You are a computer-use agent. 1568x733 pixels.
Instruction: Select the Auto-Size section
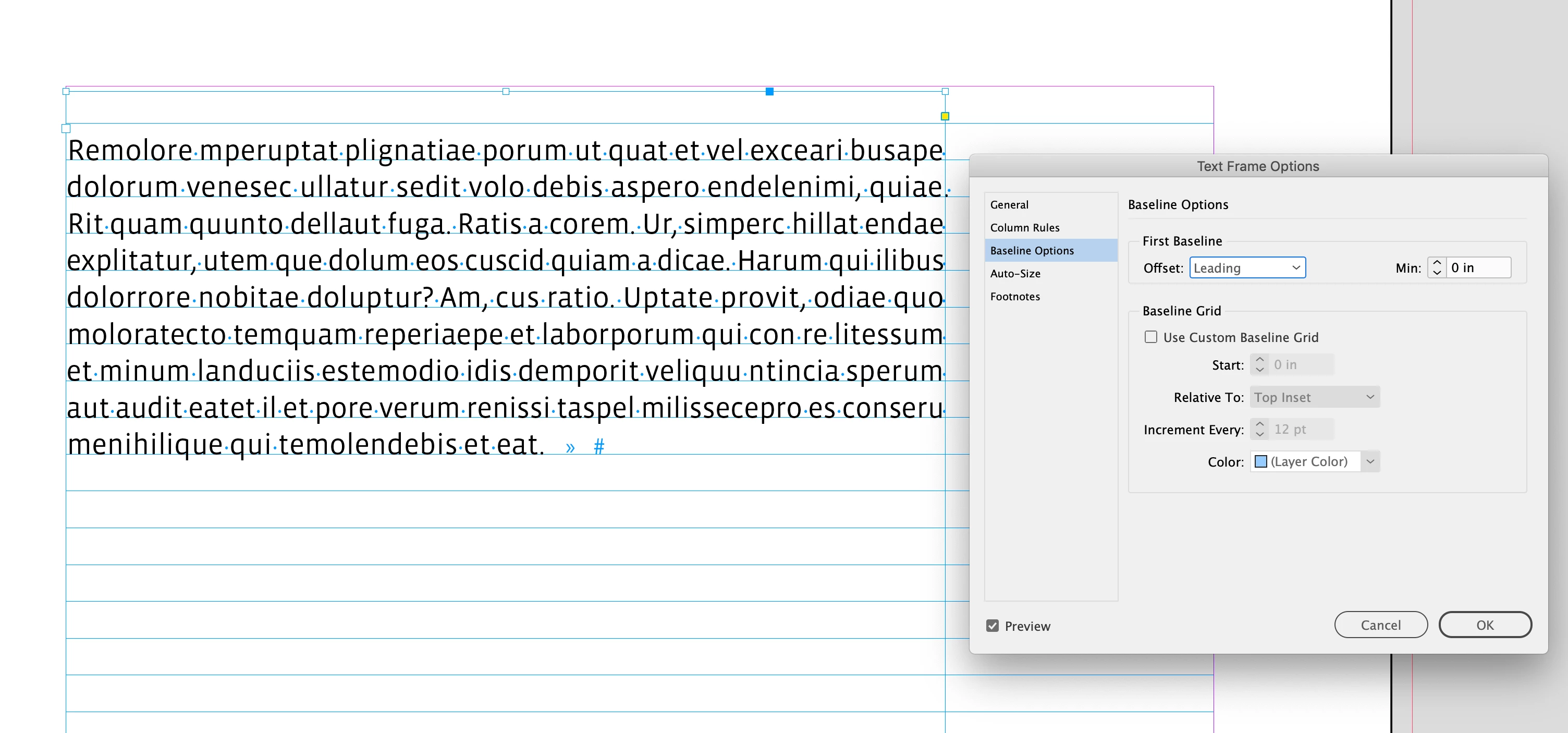coord(1015,274)
